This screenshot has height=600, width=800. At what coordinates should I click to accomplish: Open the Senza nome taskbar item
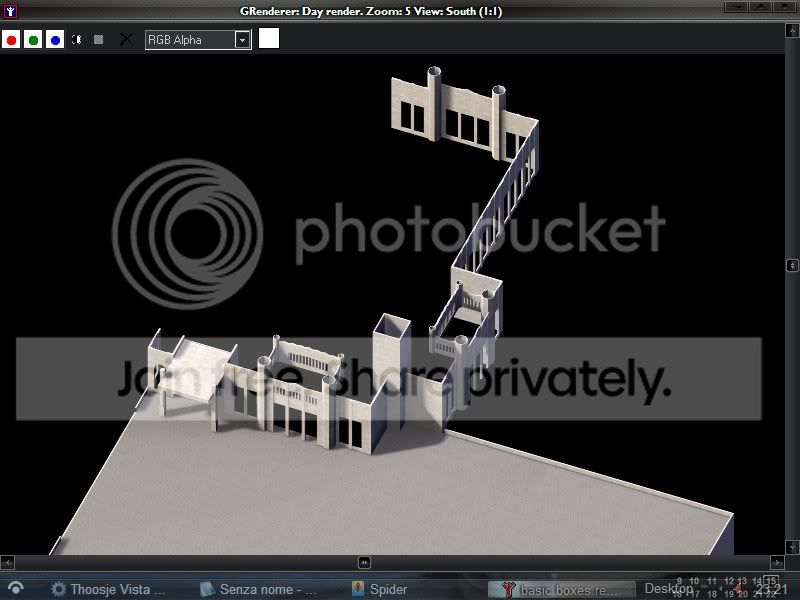pyautogui.click(x=259, y=589)
